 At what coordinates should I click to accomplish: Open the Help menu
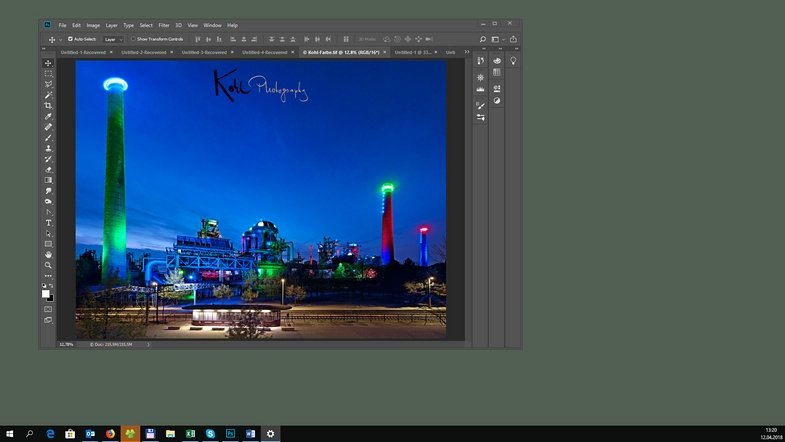232,25
